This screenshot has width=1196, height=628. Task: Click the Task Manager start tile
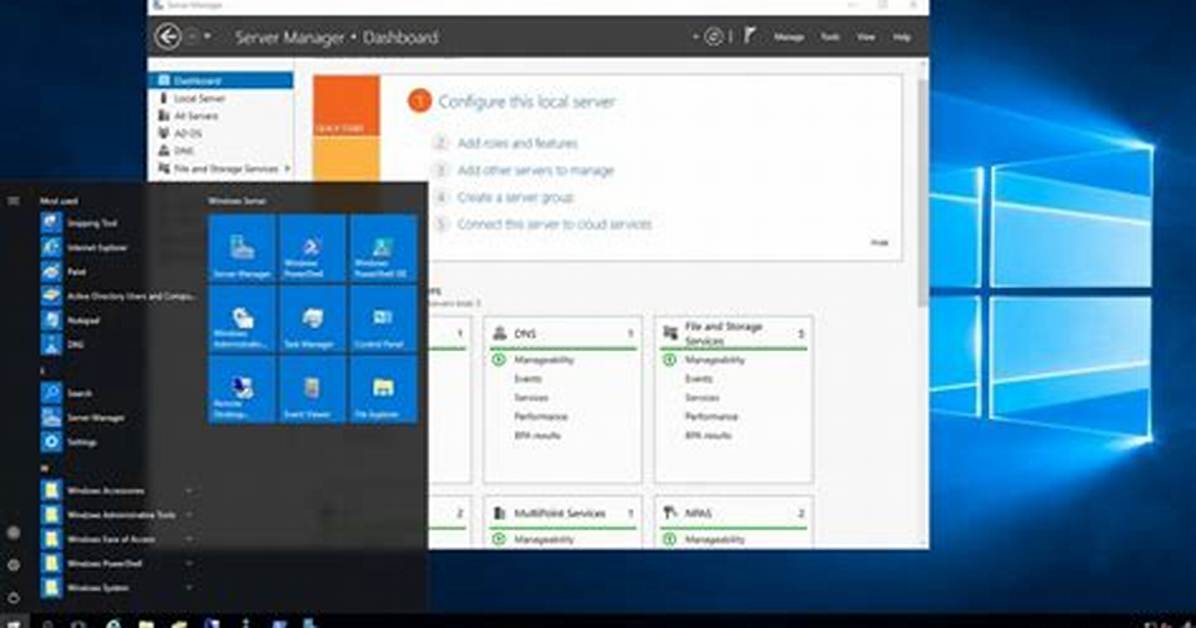312,319
